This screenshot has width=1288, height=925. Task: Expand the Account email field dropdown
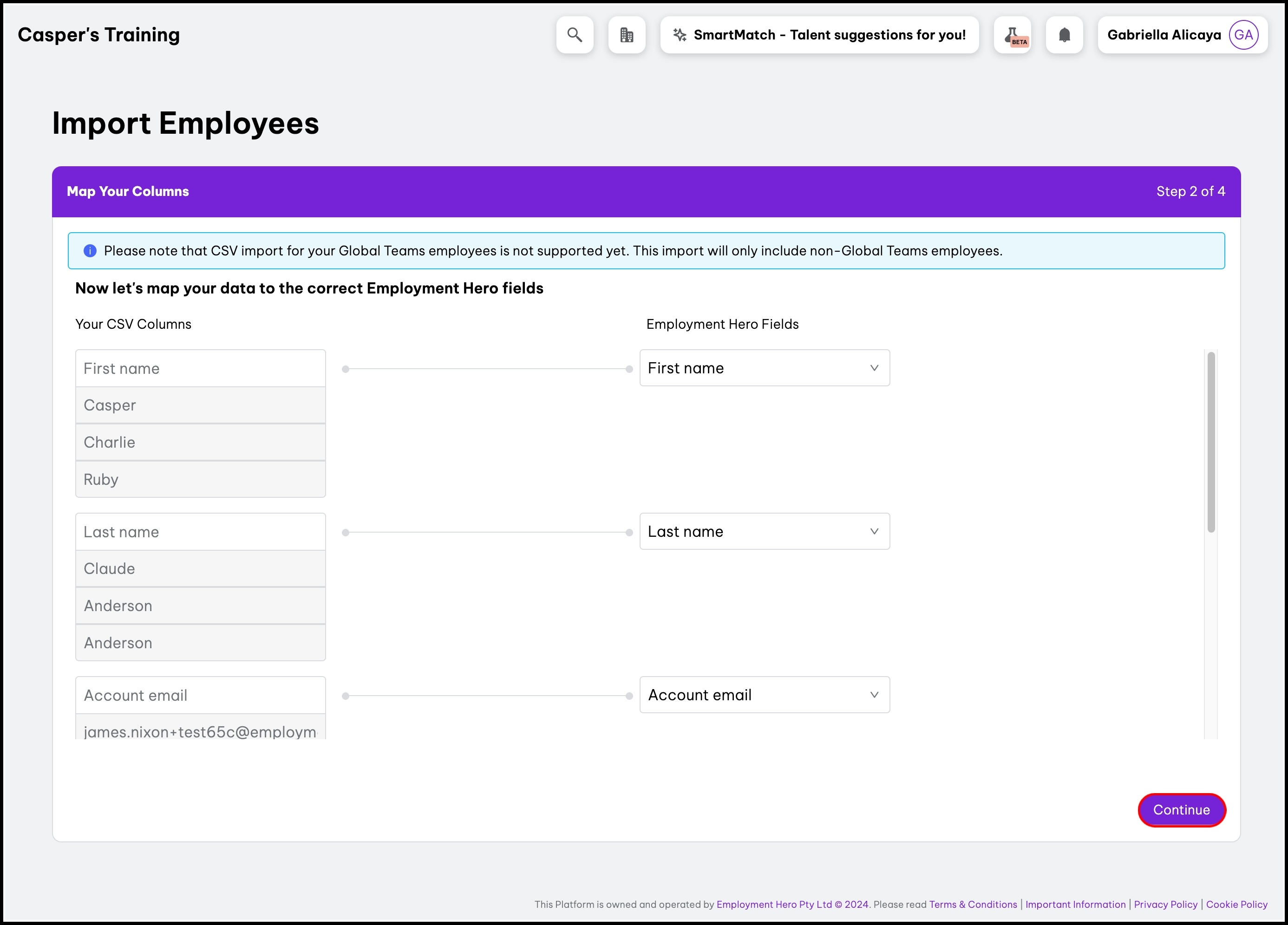pos(765,695)
